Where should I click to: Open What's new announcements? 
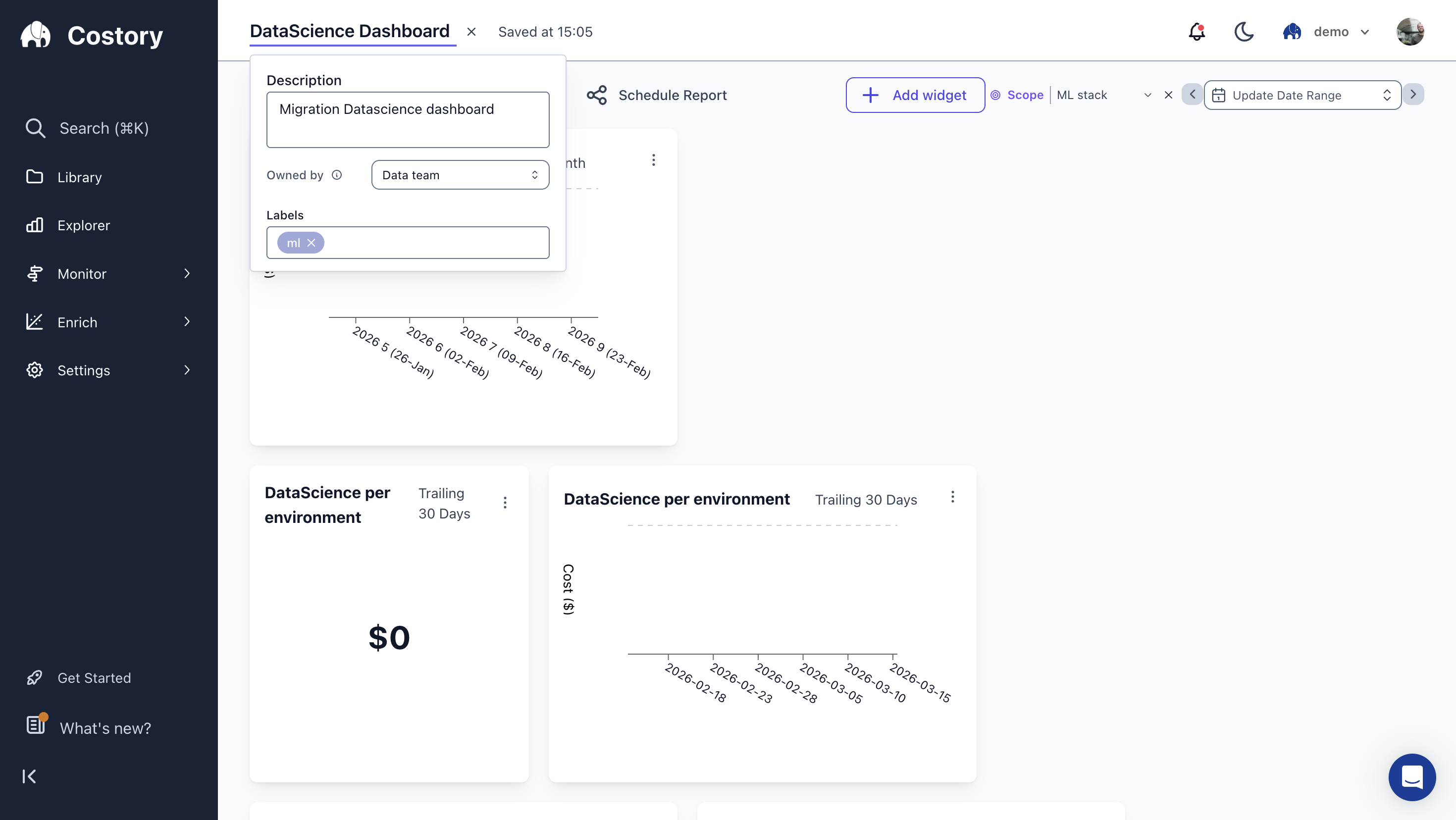click(x=104, y=728)
